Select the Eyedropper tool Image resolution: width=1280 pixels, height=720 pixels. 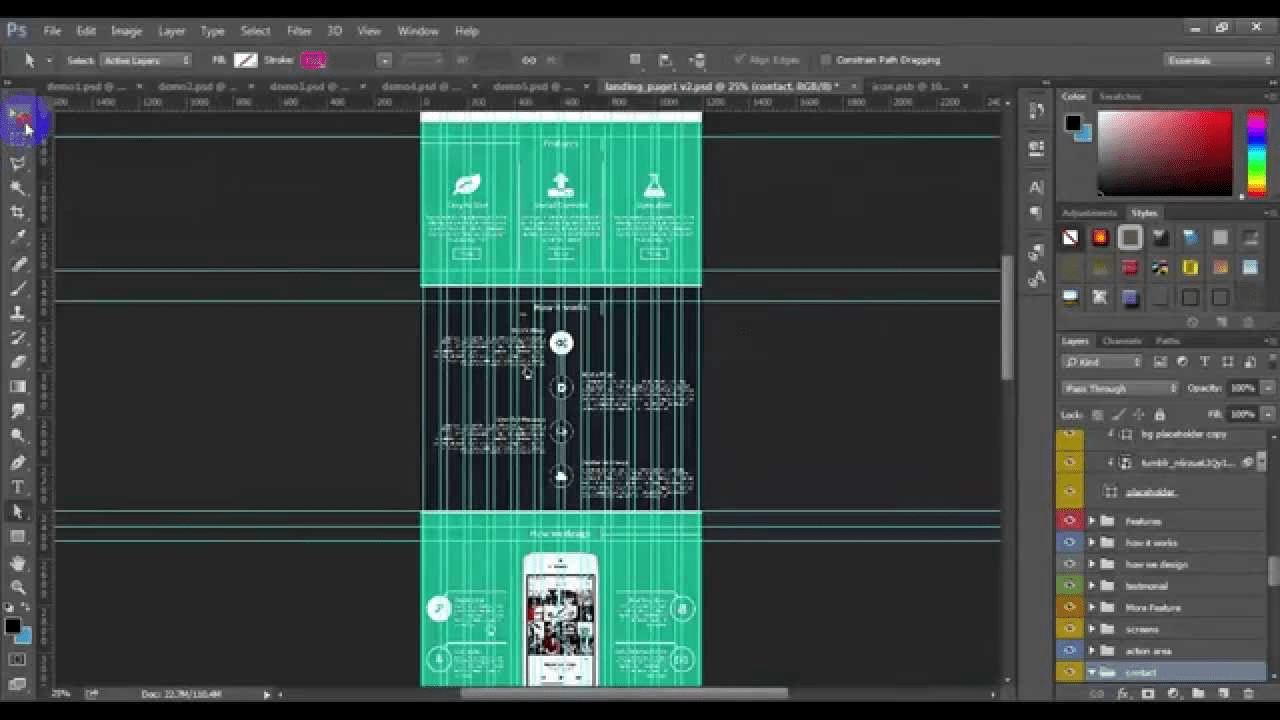pyautogui.click(x=17, y=238)
